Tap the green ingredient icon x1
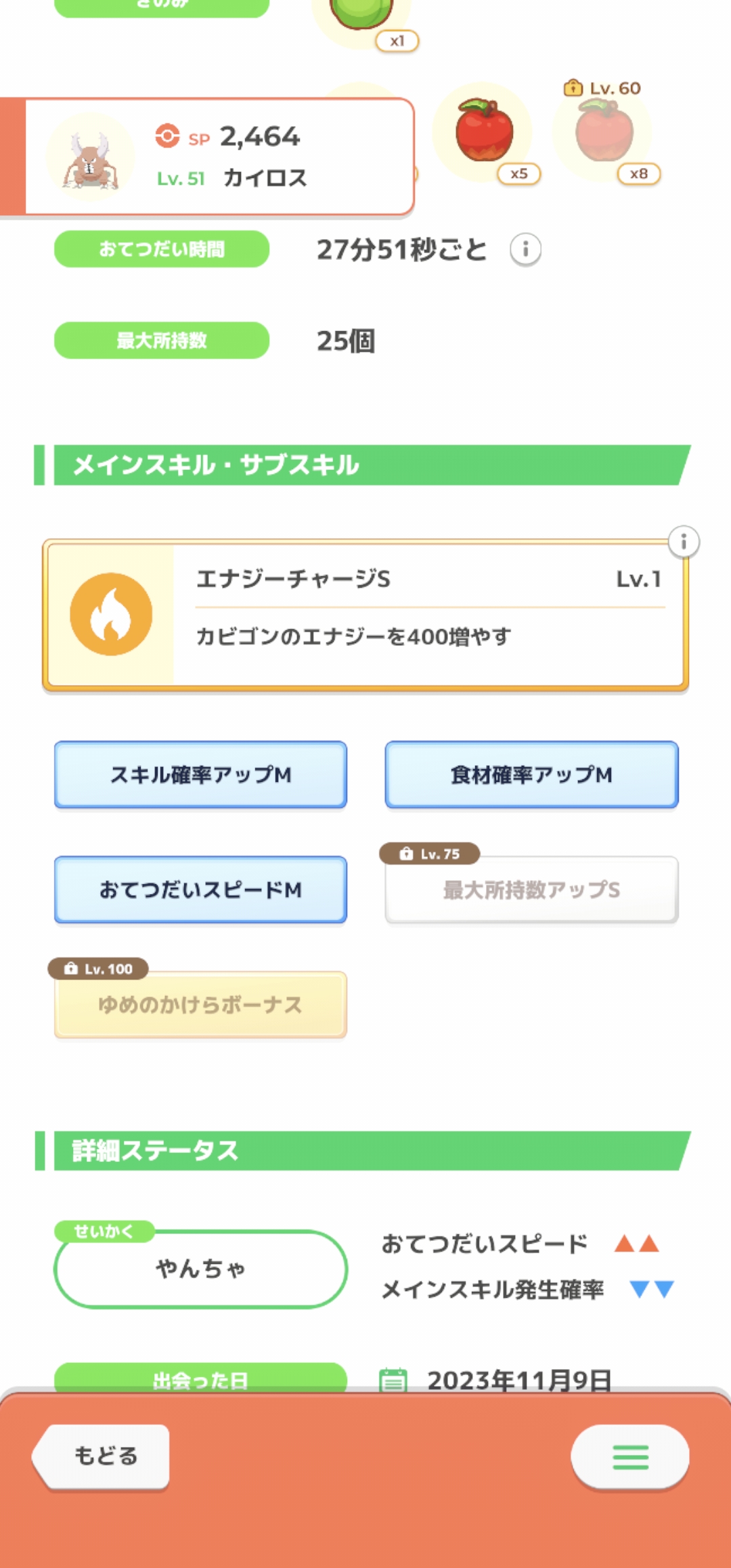731x1568 pixels. point(361,12)
